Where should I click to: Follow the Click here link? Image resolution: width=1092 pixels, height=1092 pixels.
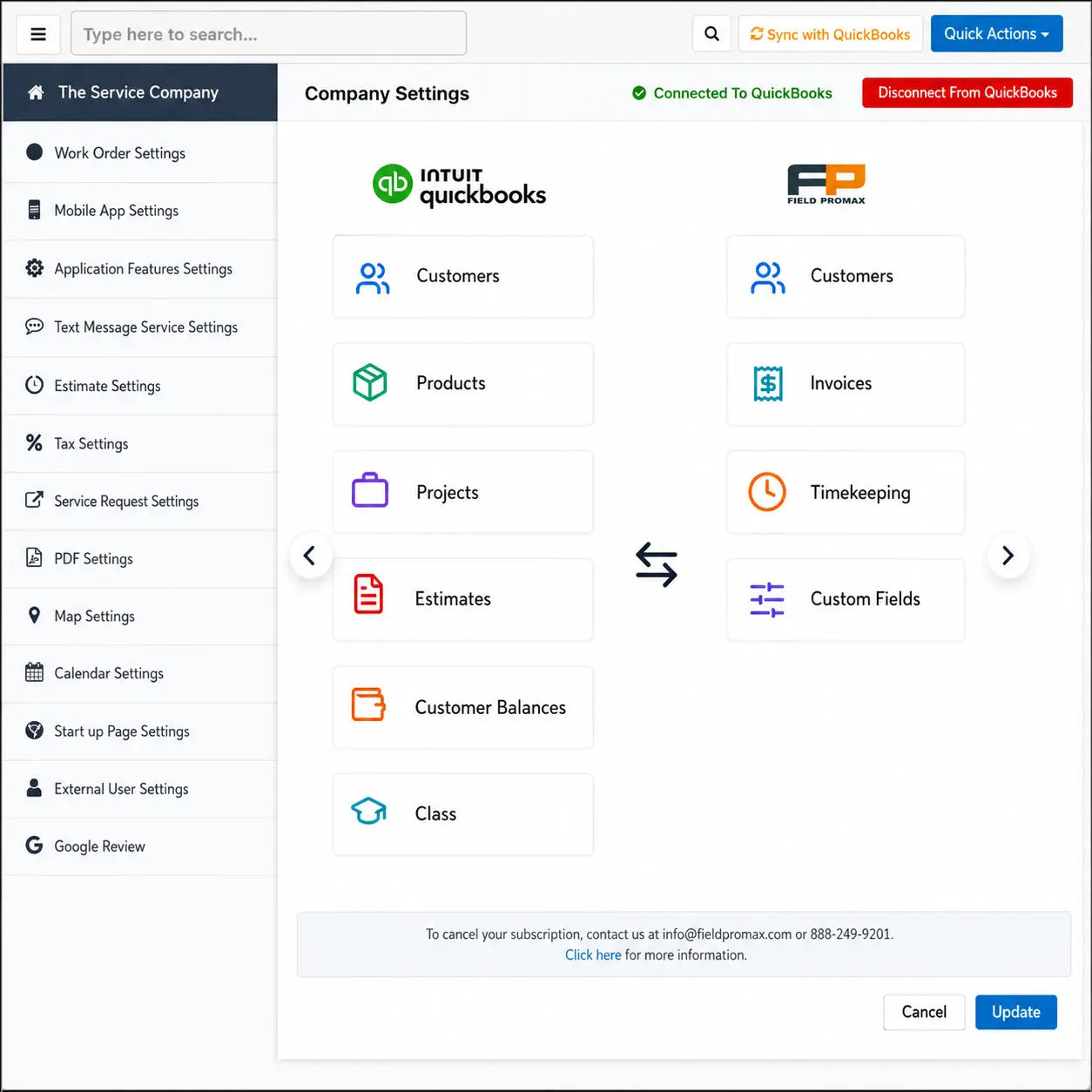pos(593,954)
